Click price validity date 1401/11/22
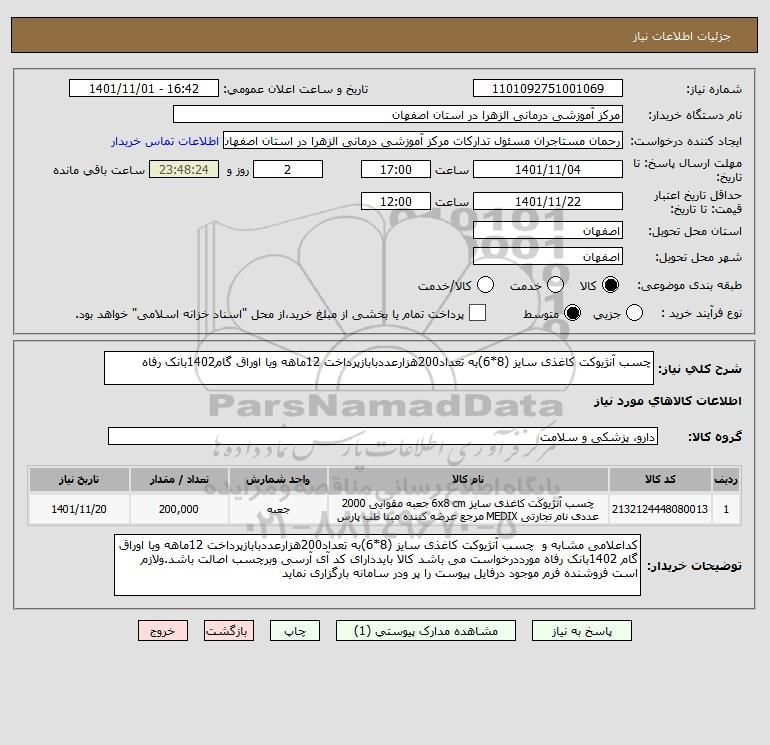This screenshot has width=770, height=745. point(548,201)
